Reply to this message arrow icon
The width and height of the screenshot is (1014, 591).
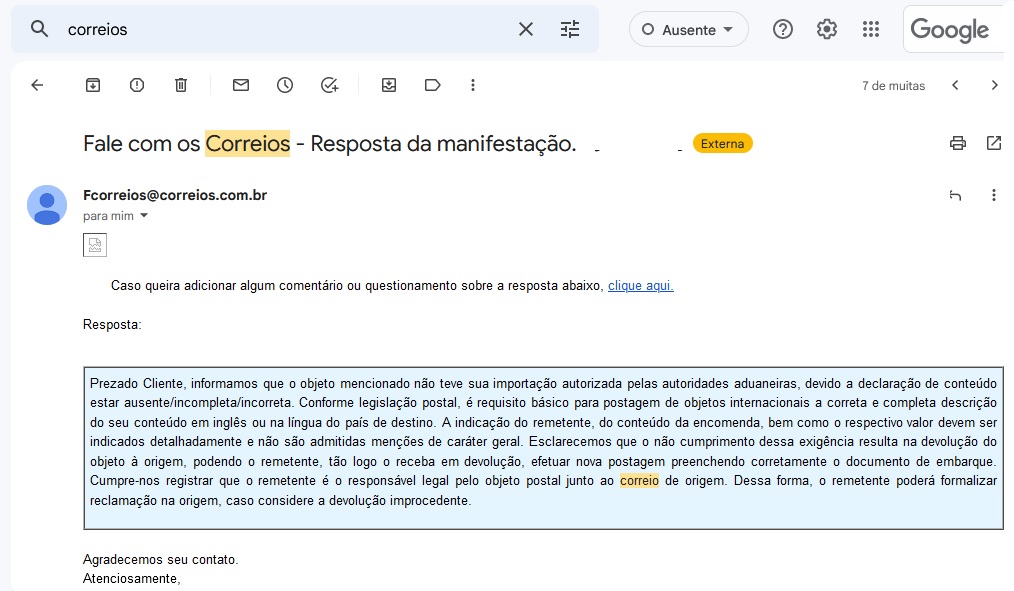pos(955,195)
